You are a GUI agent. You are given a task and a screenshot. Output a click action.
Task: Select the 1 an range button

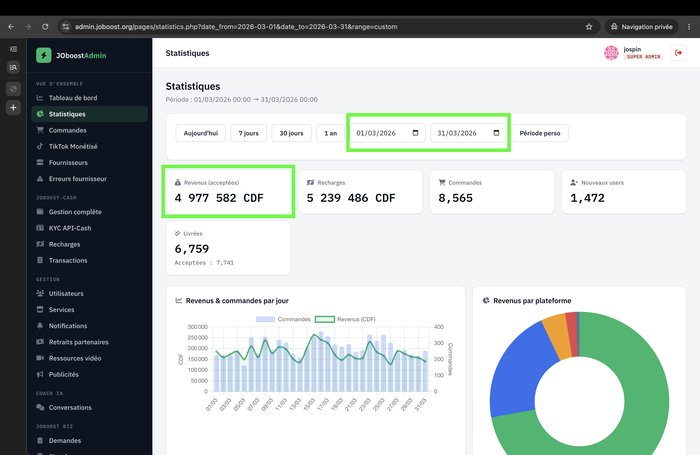pos(330,133)
